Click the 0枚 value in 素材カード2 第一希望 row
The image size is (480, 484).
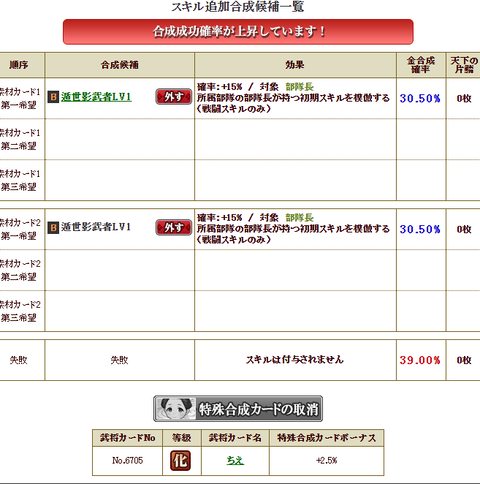[464, 229]
